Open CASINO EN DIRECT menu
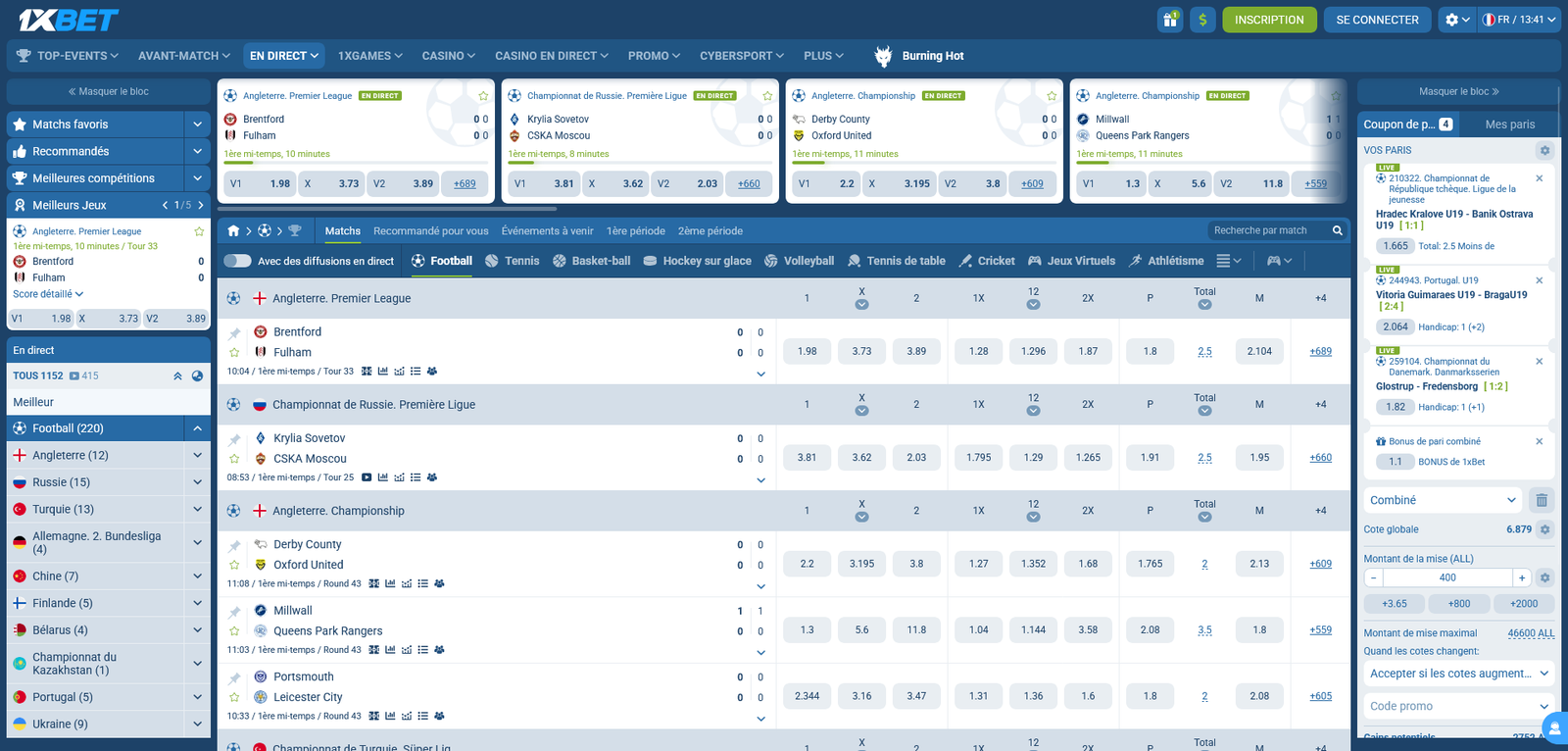Screen dimensions: 1568x751 (x=552, y=56)
